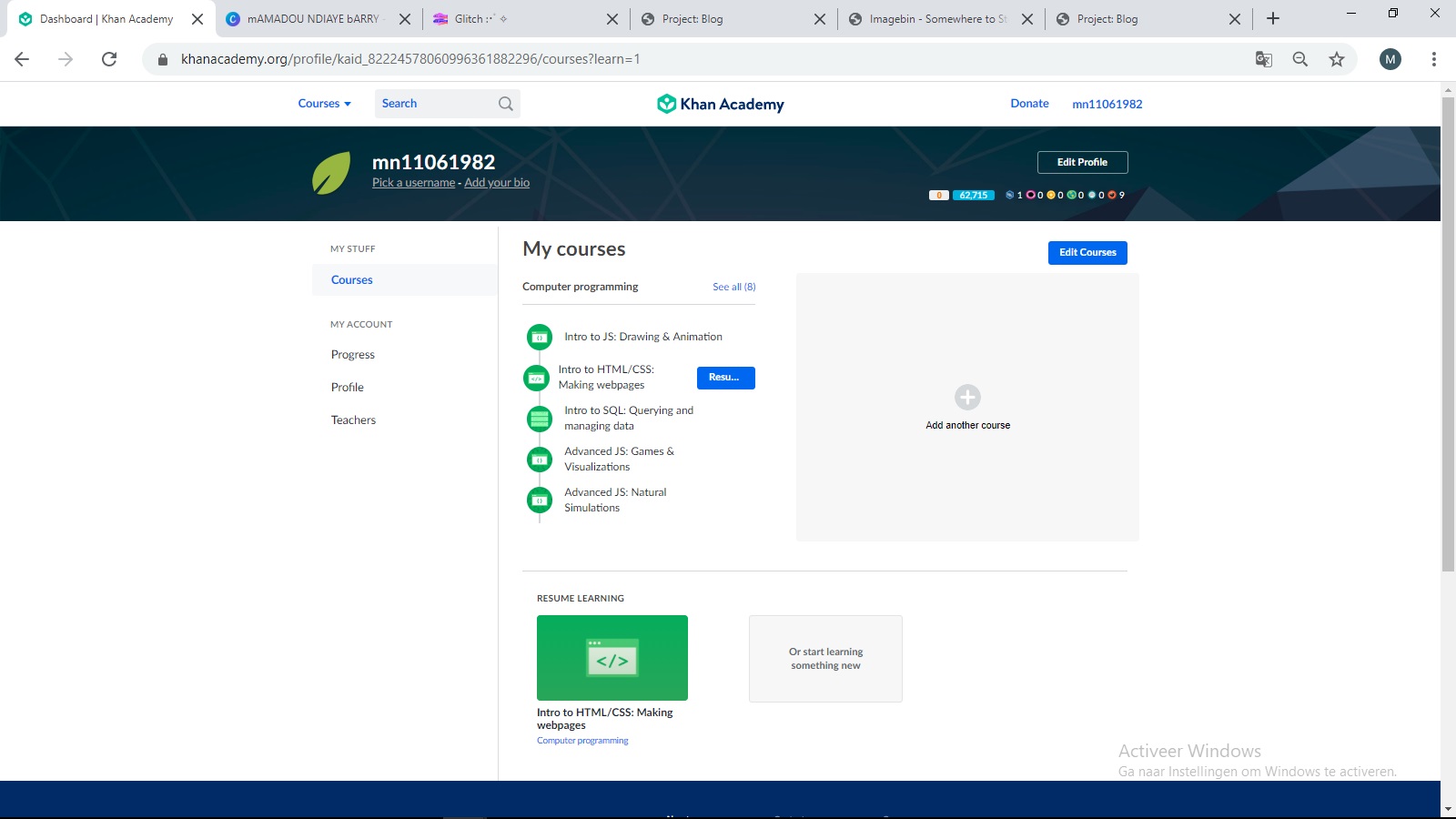The width and height of the screenshot is (1456, 819).
Task: Click the Intro to HTML/CSS resume thumbnail
Action: 612,658
